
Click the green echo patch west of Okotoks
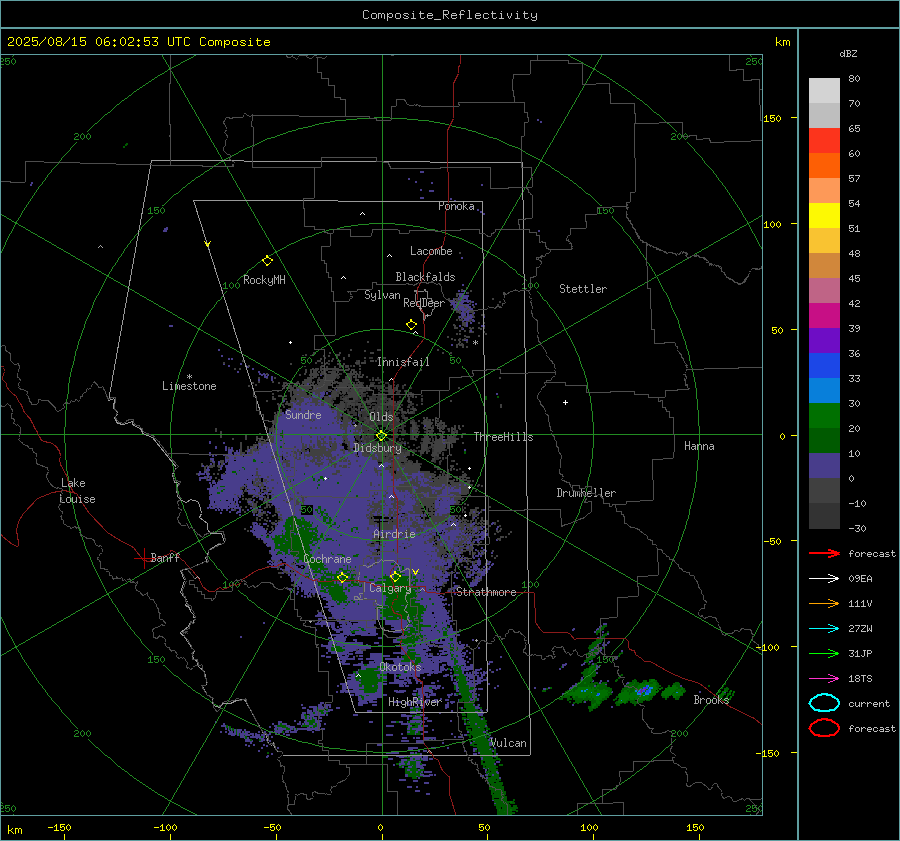[367, 681]
